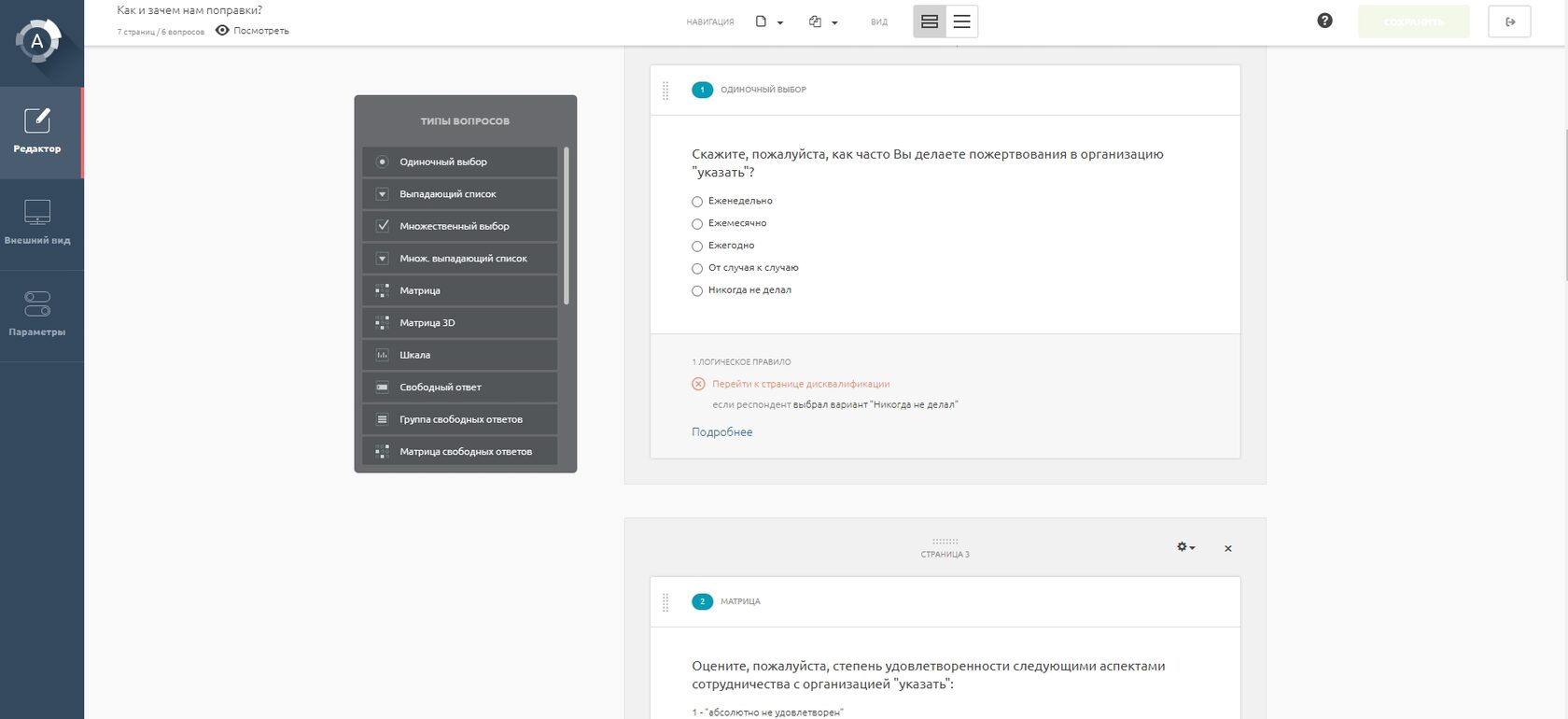Screen dimensions: 1568x719
Task: Open the Редактор sidebar section
Action: pyautogui.click(x=41, y=133)
